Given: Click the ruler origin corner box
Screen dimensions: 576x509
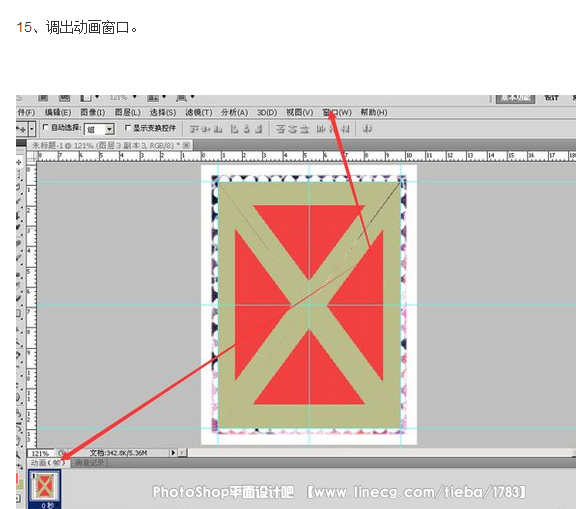Looking at the screenshot, I should [x=32, y=157].
